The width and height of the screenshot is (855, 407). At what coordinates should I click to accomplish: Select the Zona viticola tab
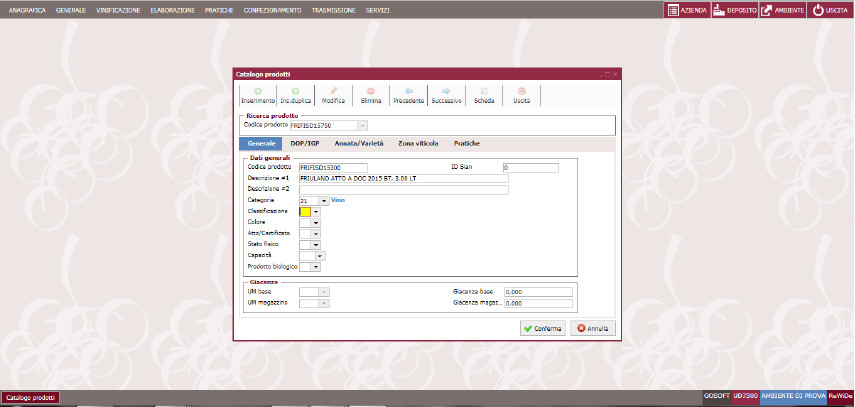418,144
